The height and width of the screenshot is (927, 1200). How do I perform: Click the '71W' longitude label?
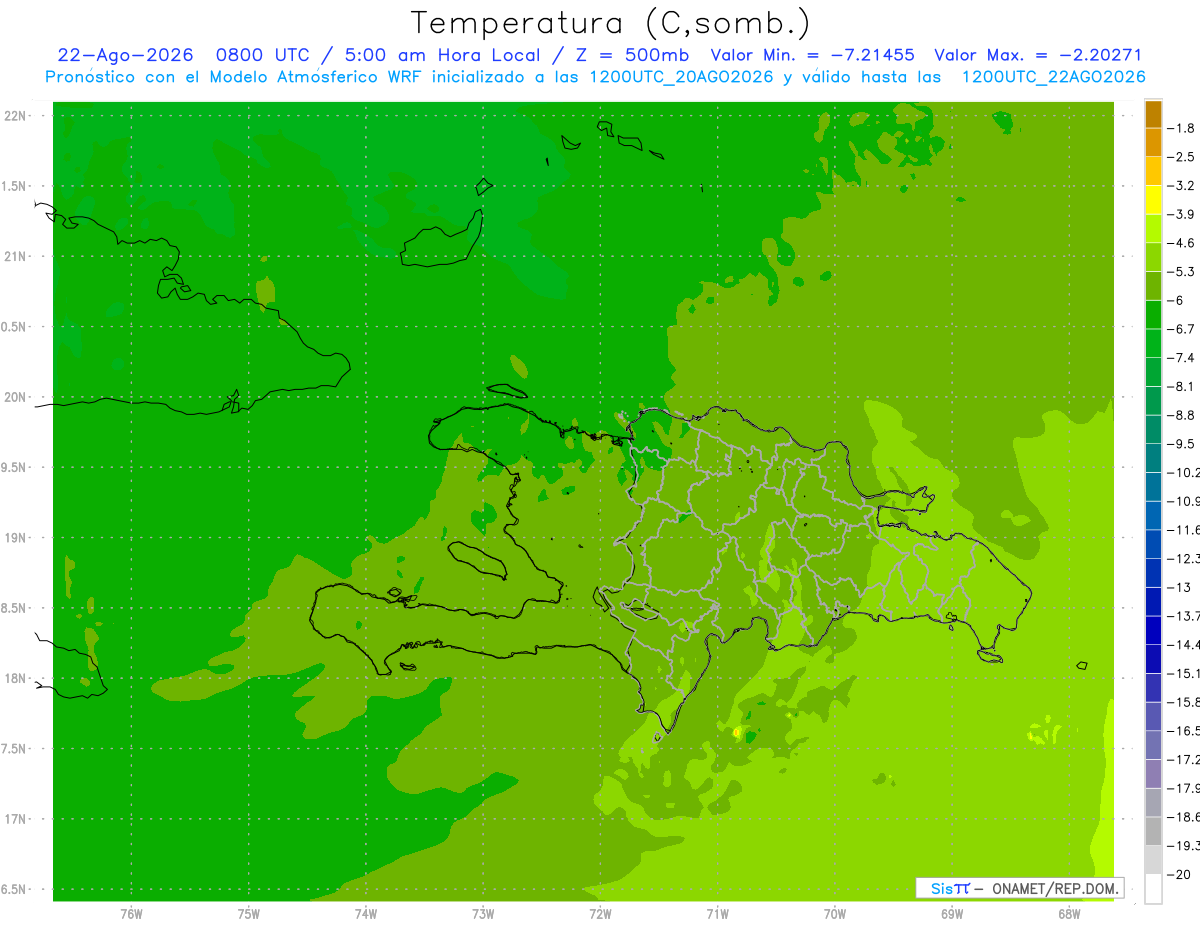pyautogui.click(x=717, y=914)
